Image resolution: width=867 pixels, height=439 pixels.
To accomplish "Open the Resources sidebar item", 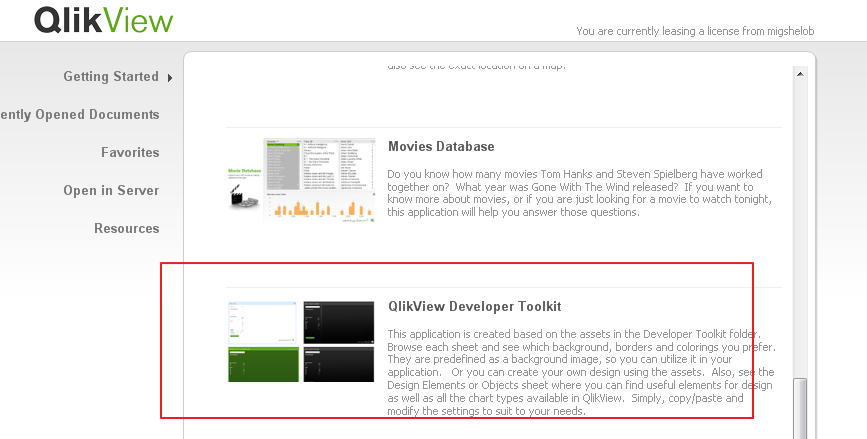I will pyautogui.click(x=127, y=228).
